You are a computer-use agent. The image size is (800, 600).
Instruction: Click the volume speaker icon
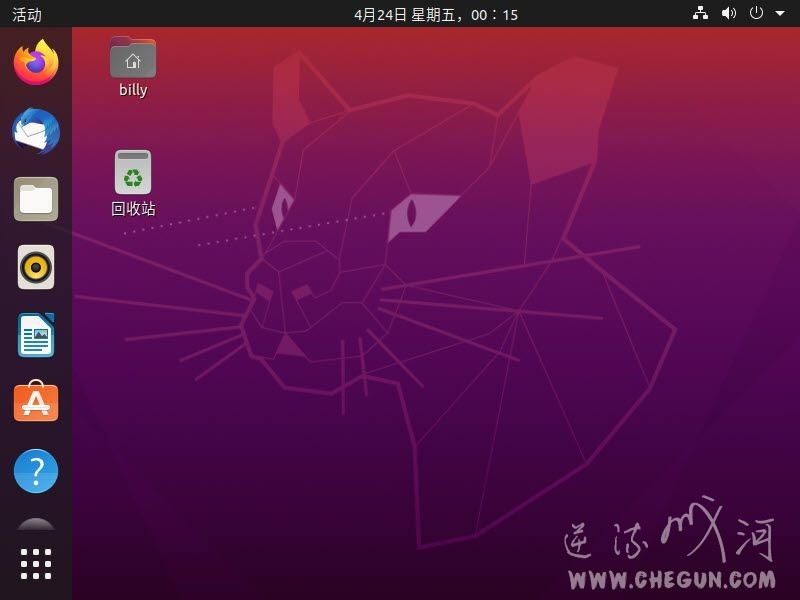coord(729,14)
